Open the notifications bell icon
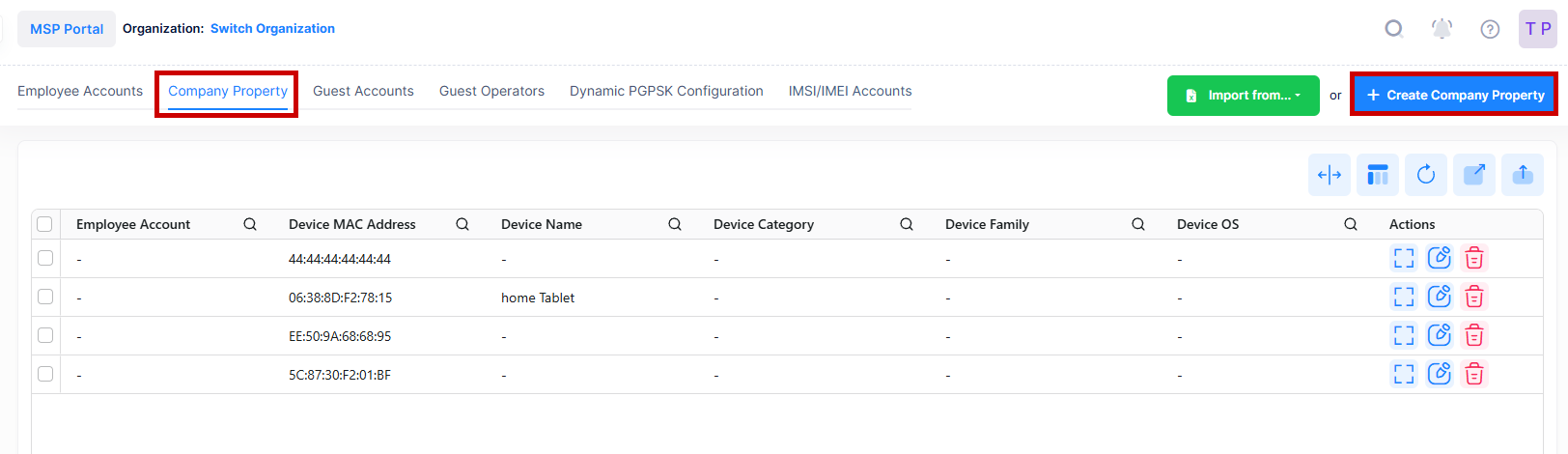Viewport: 1568px width, 454px height. [x=1442, y=29]
